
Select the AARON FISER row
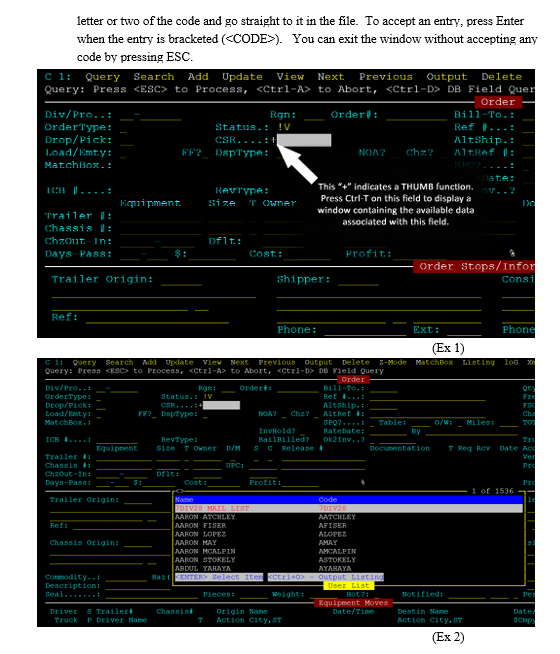tap(348, 526)
